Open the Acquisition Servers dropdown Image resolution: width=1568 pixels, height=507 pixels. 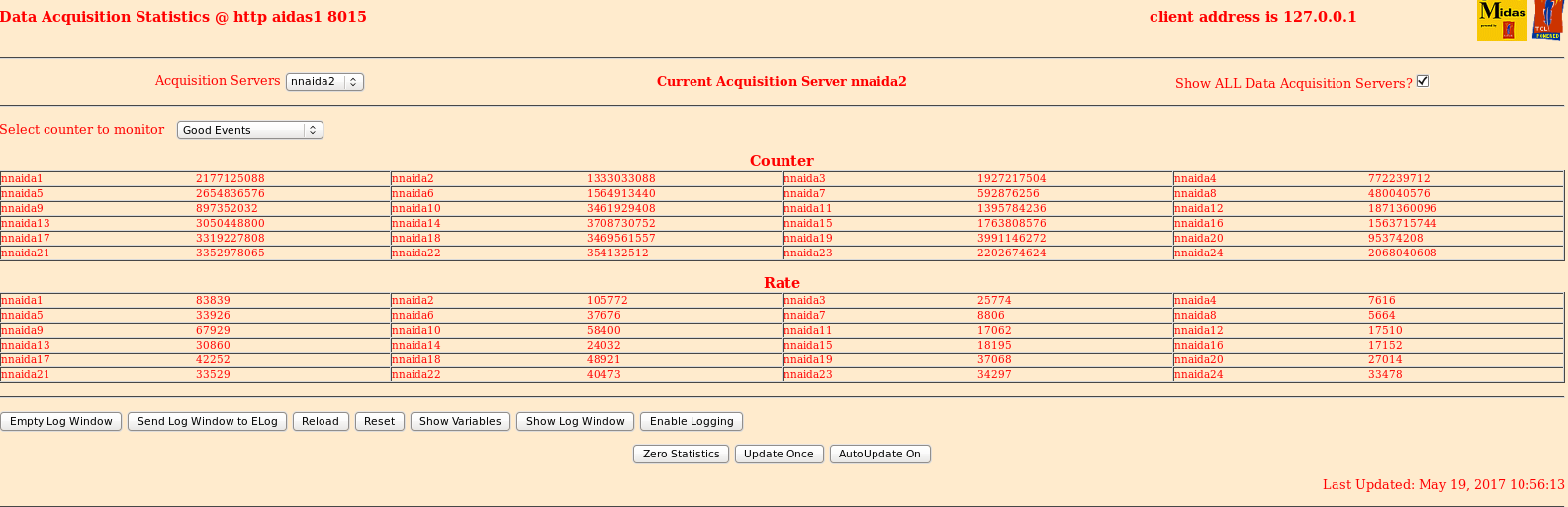[325, 82]
